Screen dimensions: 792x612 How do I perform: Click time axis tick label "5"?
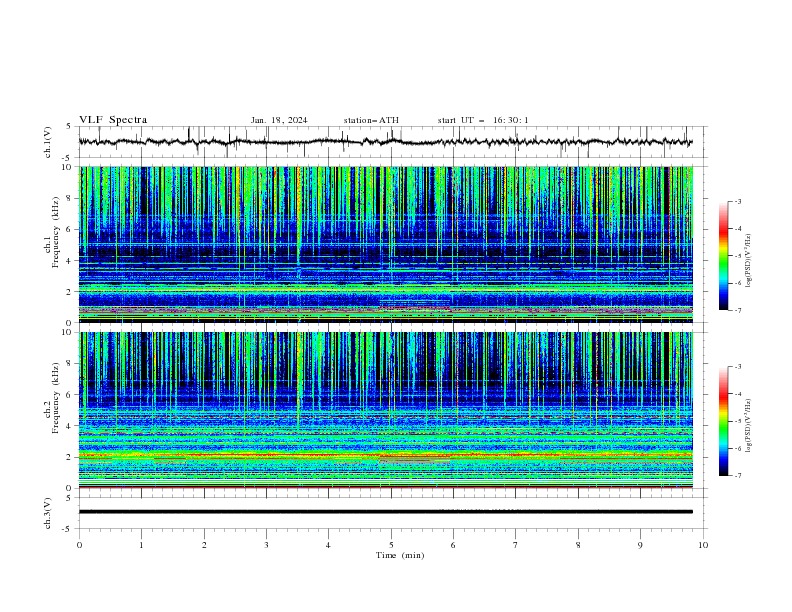click(x=391, y=545)
